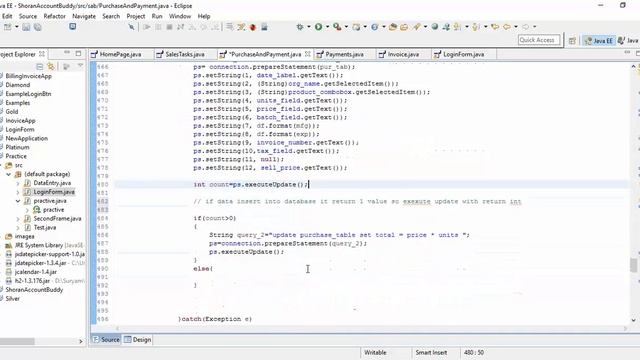The width and height of the screenshot is (640, 360).
Task: Click Collapse All in Project Explorer
Action: (40, 66)
